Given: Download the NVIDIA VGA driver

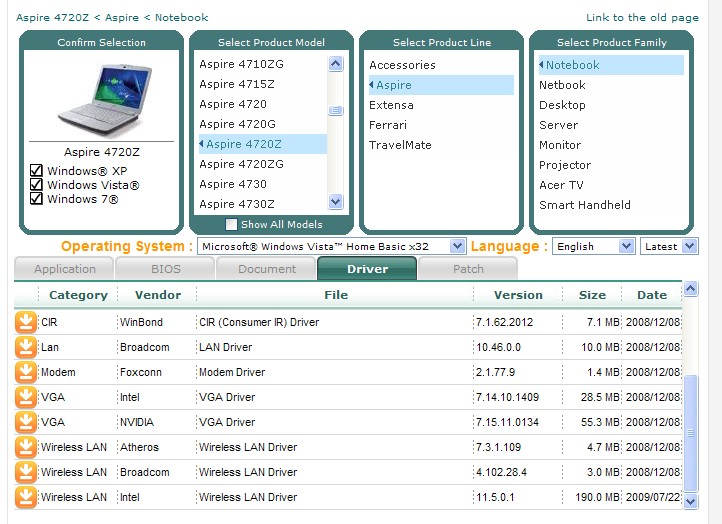Looking at the screenshot, I should pos(25,422).
